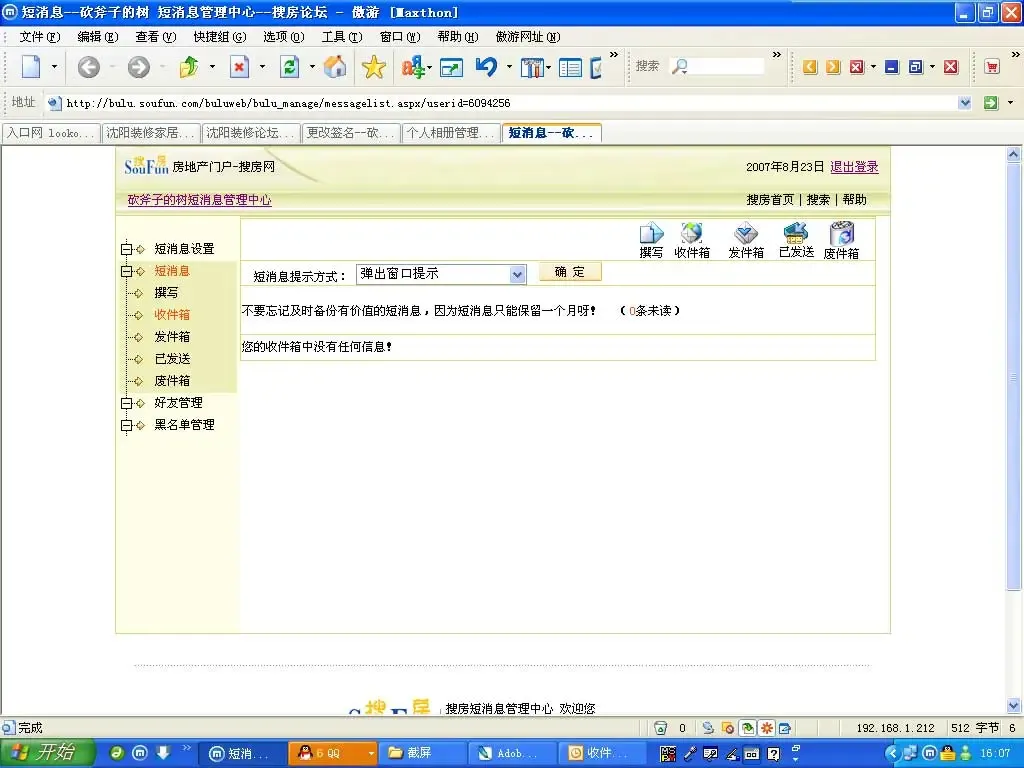The image size is (1024, 768).
Task: Click the SouFun logo in page header
Action: (146, 165)
